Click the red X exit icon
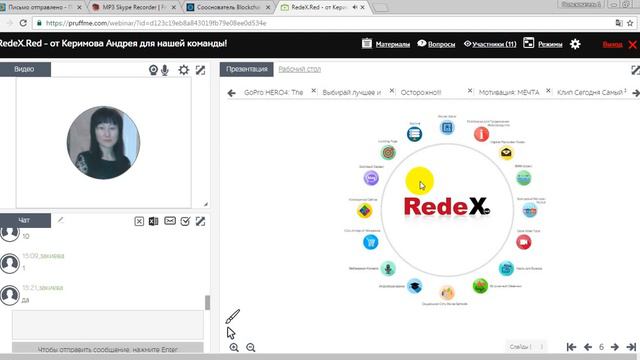Viewport: 640px width, 360px height. coord(633,44)
